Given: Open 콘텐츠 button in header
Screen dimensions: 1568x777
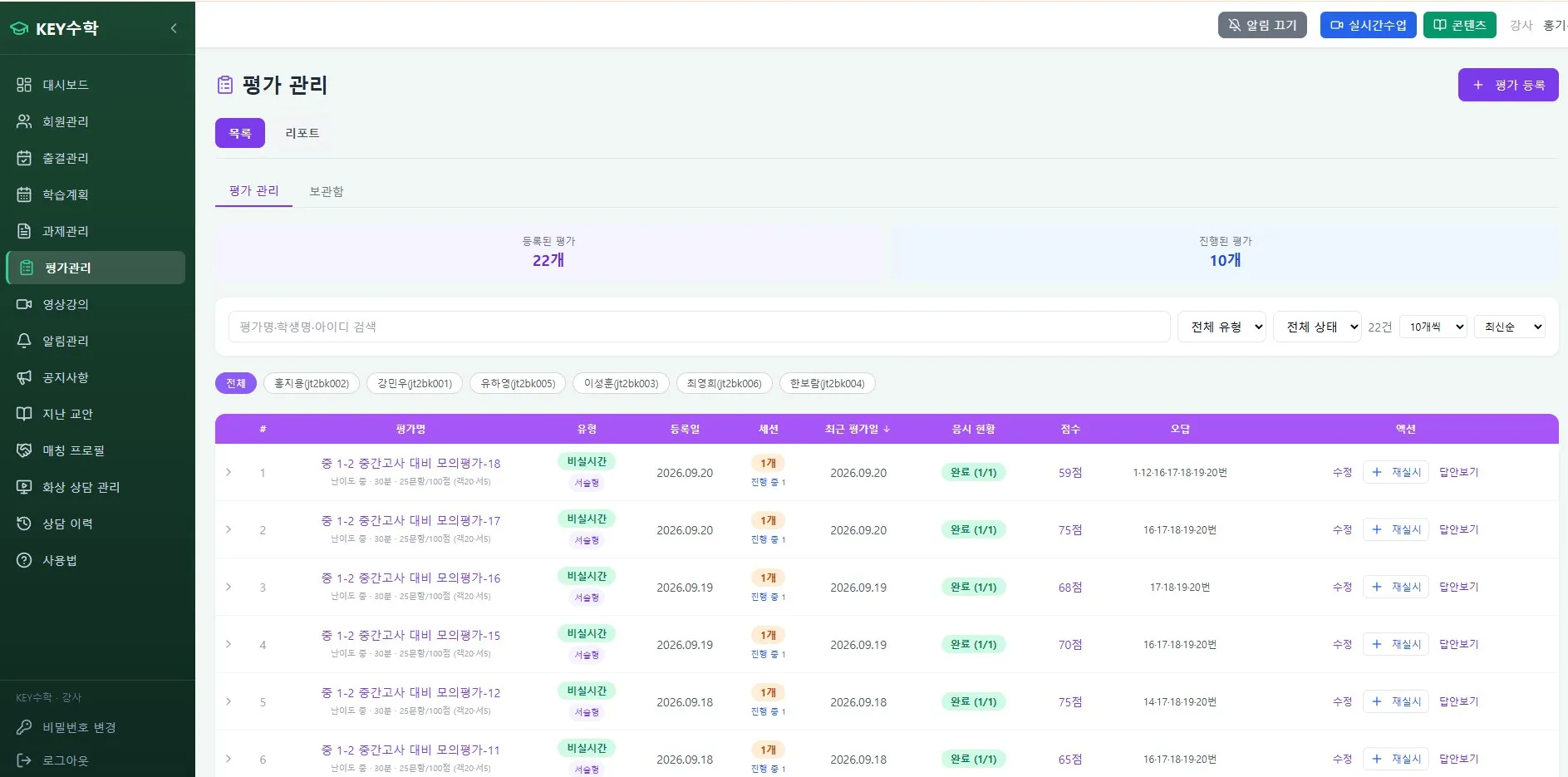Looking at the screenshot, I should 1459,25.
